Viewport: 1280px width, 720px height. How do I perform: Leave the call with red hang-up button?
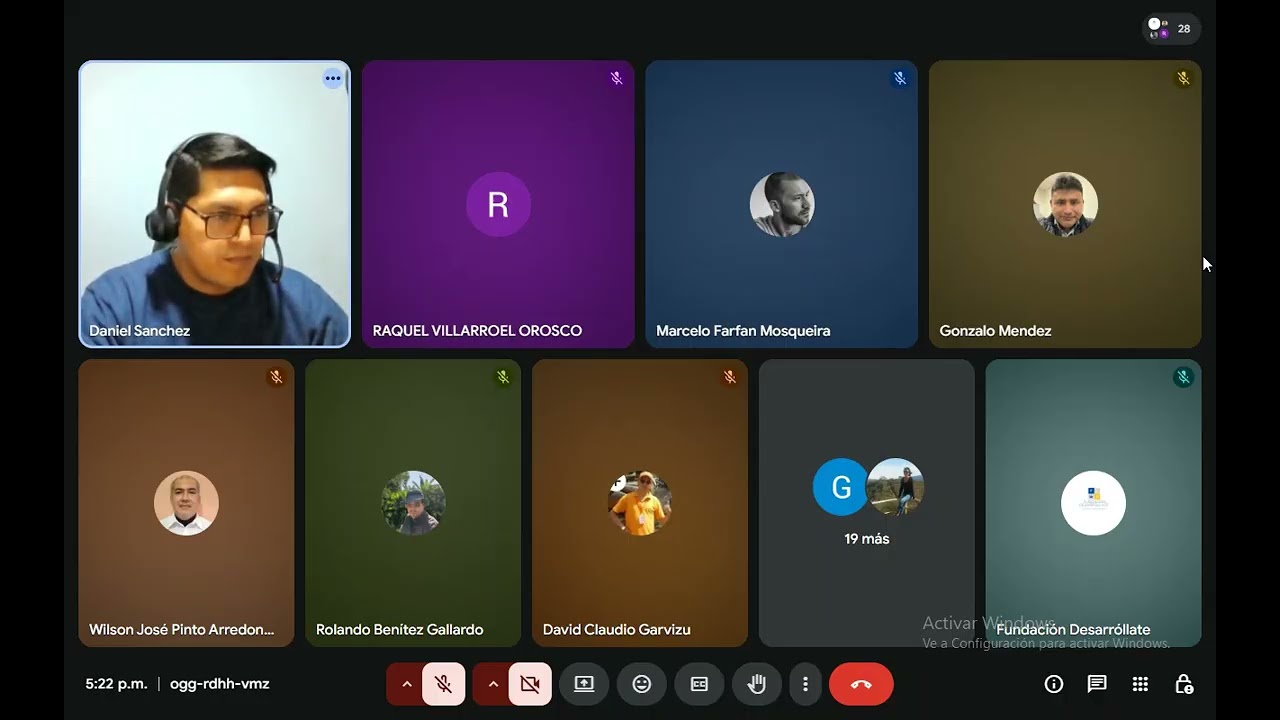click(x=861, y=684)
